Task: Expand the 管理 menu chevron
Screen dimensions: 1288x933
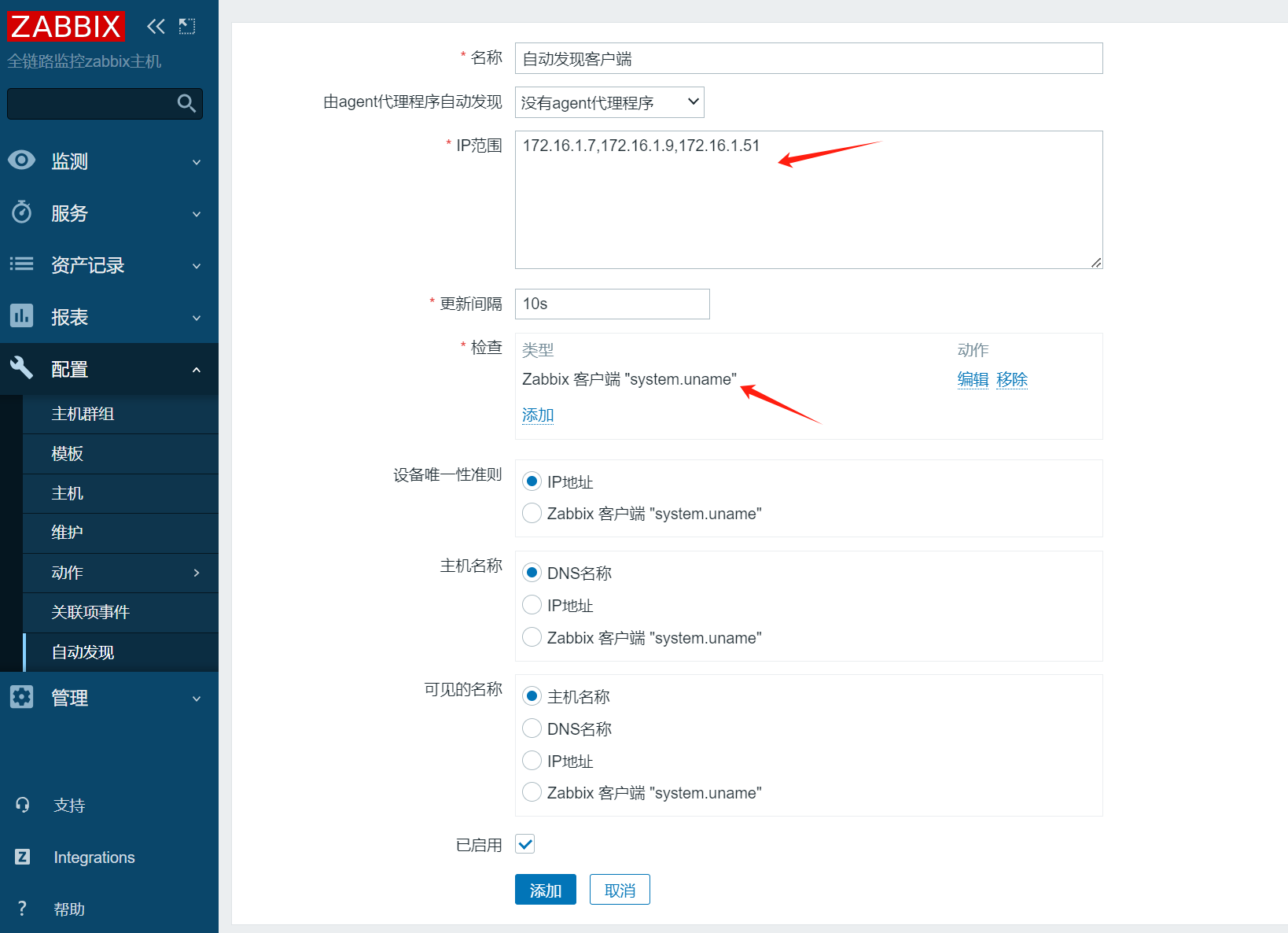Action: pyautogui.click(x=197, y=699)
